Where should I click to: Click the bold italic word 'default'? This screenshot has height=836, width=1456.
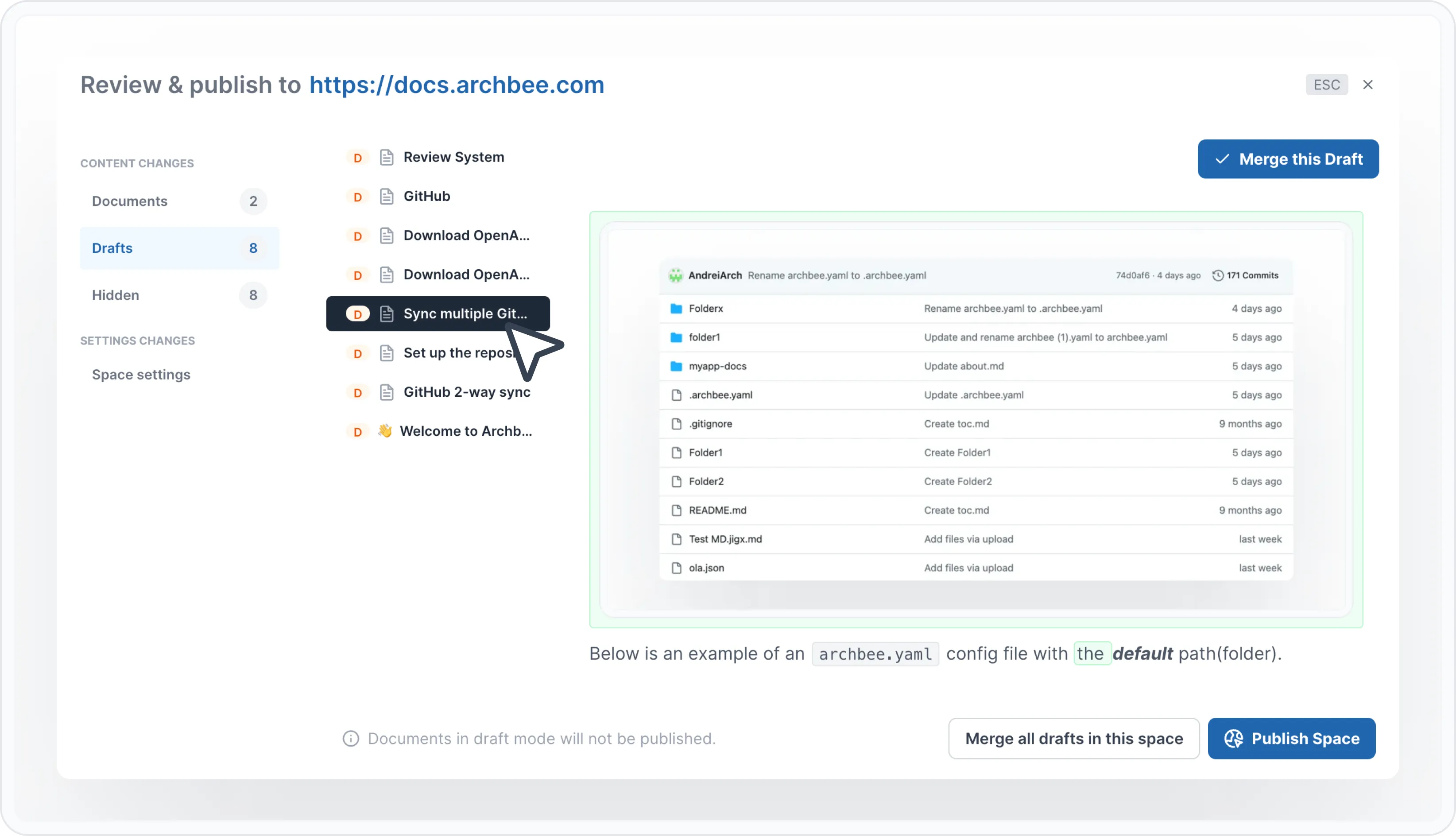(1142, 654)
